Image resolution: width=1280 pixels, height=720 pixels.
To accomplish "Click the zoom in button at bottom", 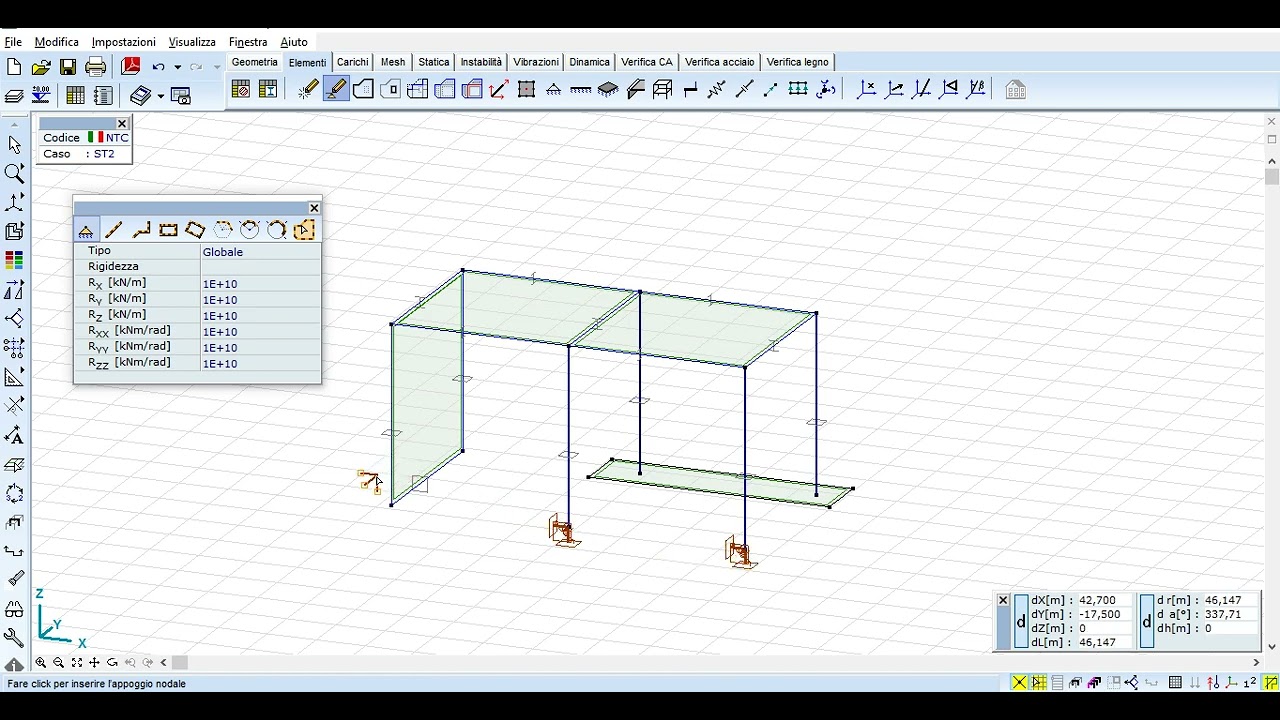I will (x=41, y=663).
